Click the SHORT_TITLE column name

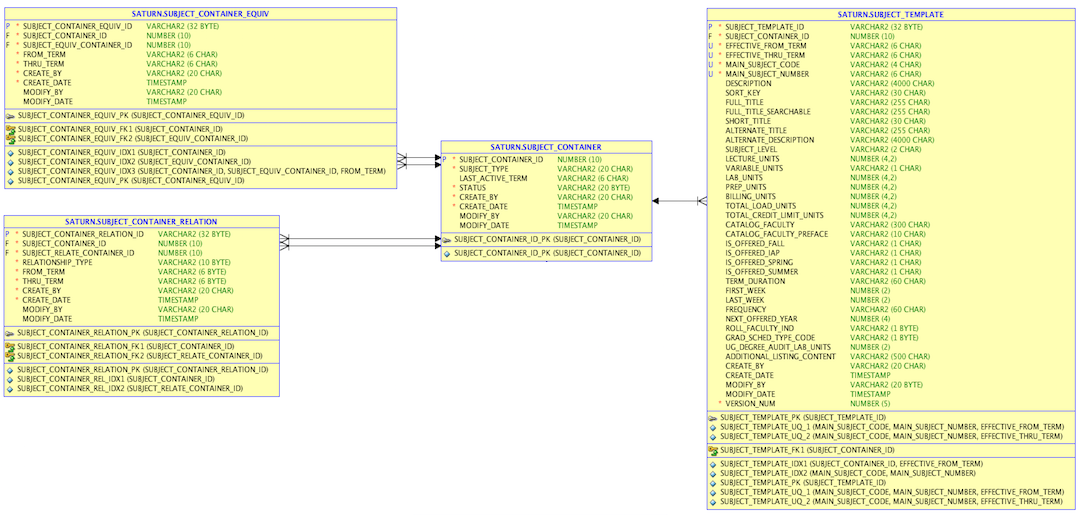(x=747, y=121)
